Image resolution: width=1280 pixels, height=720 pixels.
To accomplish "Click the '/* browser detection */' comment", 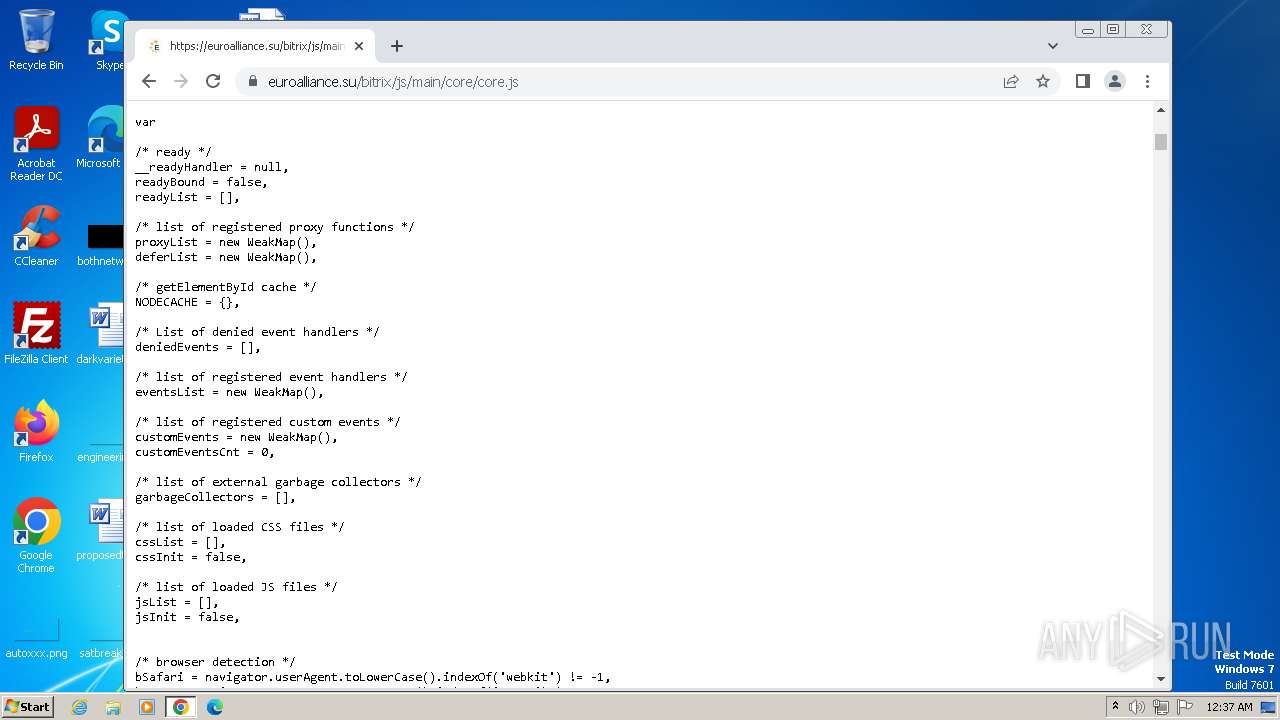I will coord(215,662).
